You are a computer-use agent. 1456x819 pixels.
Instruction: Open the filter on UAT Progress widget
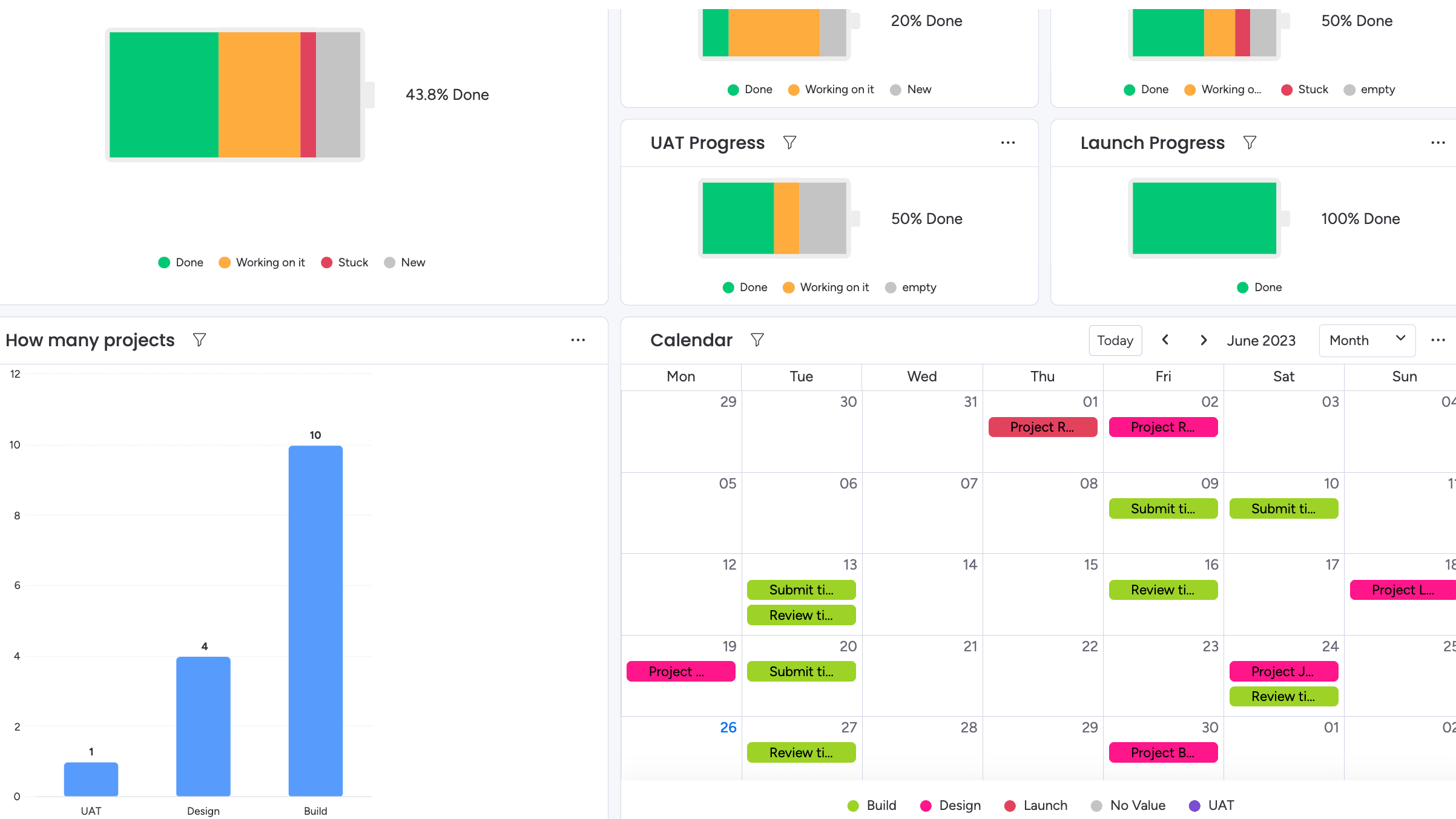tap(789, 142)
